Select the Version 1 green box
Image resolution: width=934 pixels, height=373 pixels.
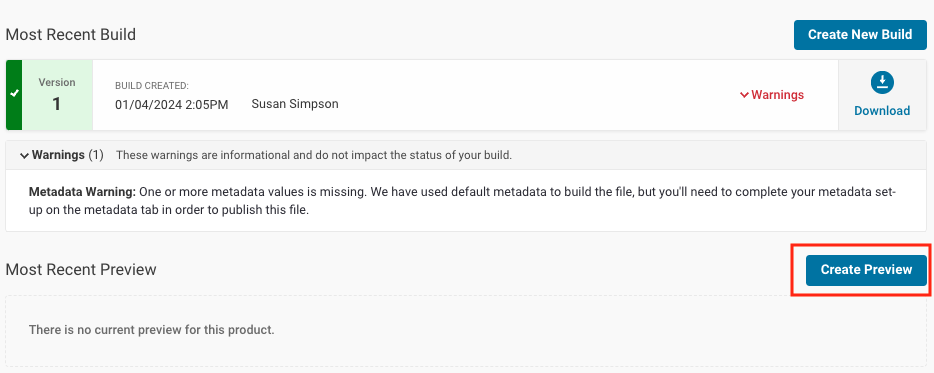[57, 95]
